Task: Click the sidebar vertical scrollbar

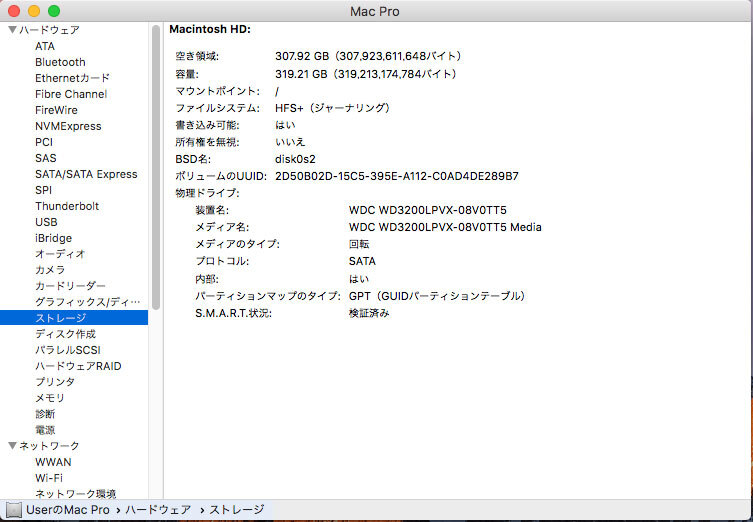Action: pos(155,150)
